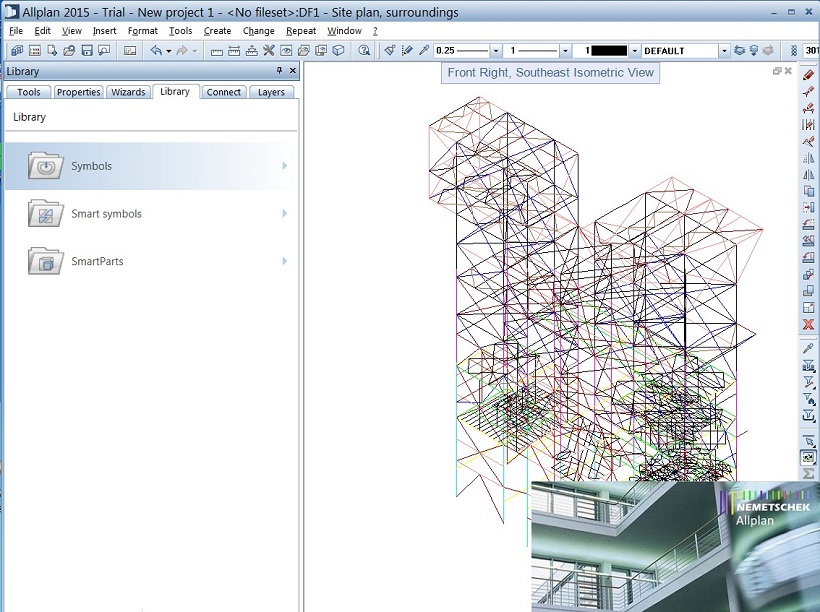
Task: Click the value field showing 301
Action: (812, 51)
